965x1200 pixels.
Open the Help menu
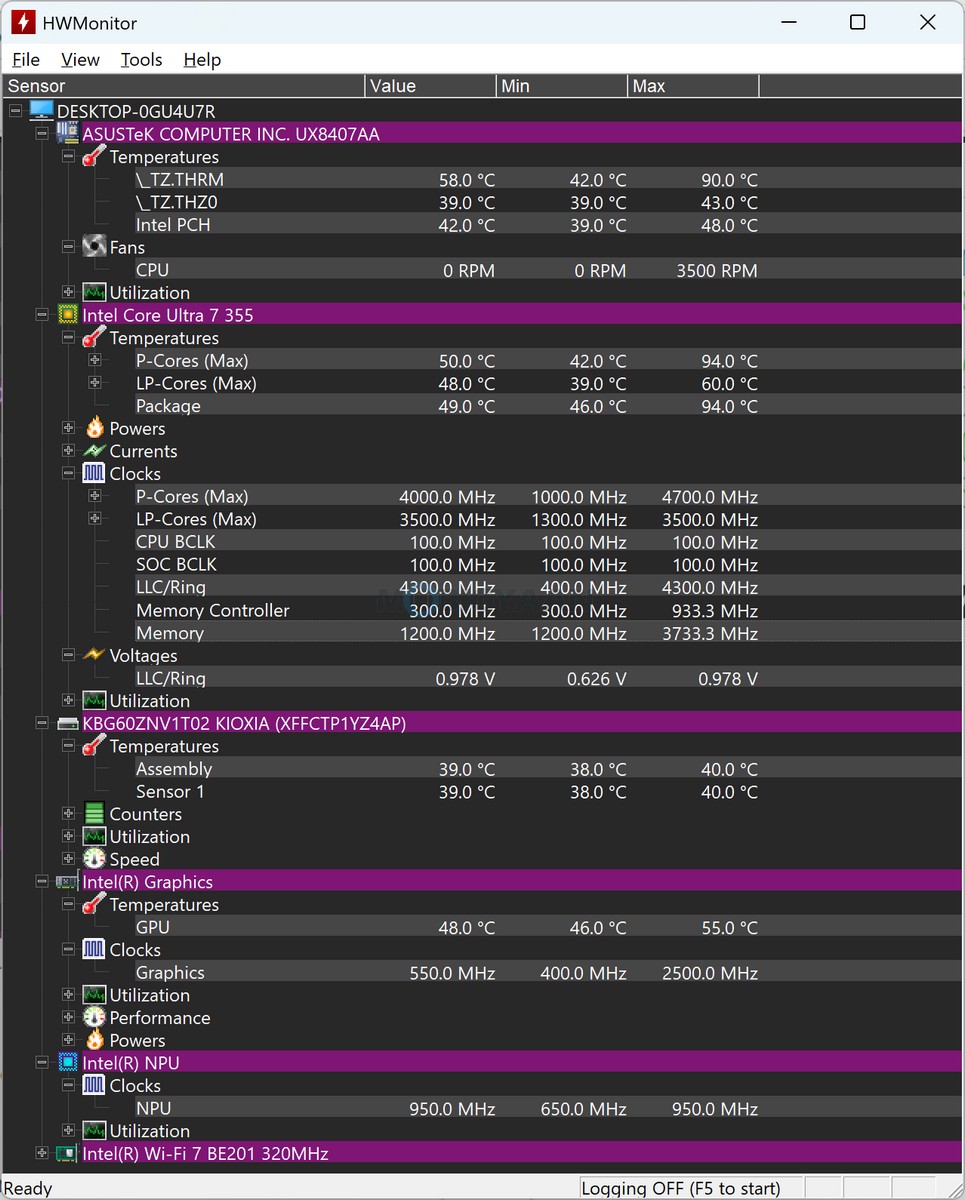(x=202, y=60)
